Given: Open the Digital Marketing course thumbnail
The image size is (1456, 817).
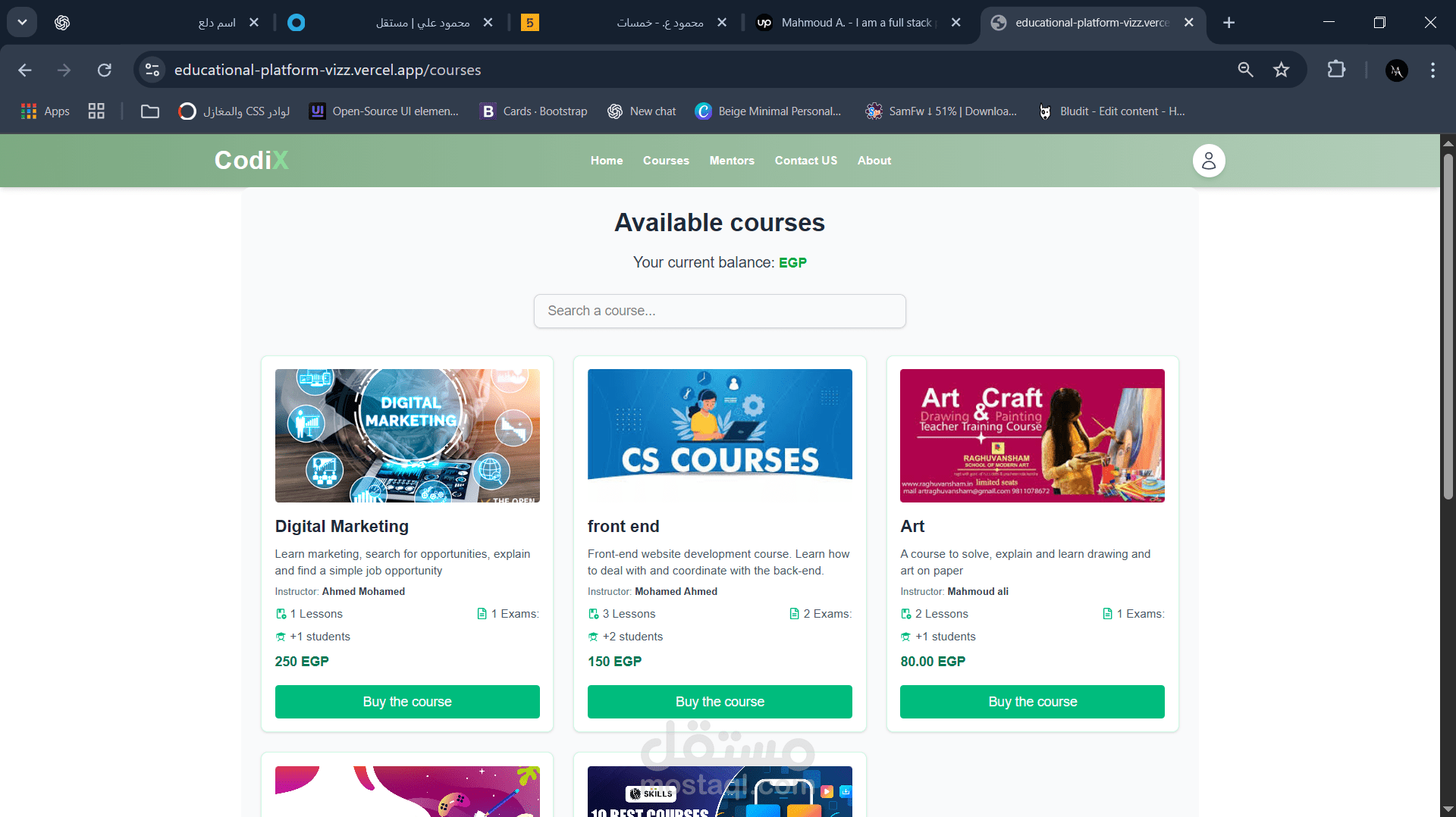Looking at the screenshot, I should tap(407, 436).
